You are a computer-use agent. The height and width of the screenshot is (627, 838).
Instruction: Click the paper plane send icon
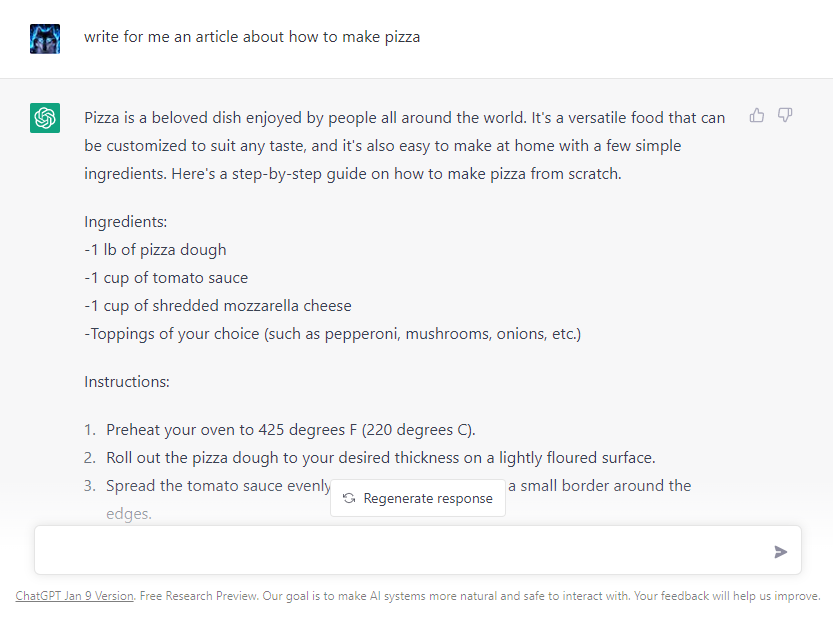coord(779,549)
